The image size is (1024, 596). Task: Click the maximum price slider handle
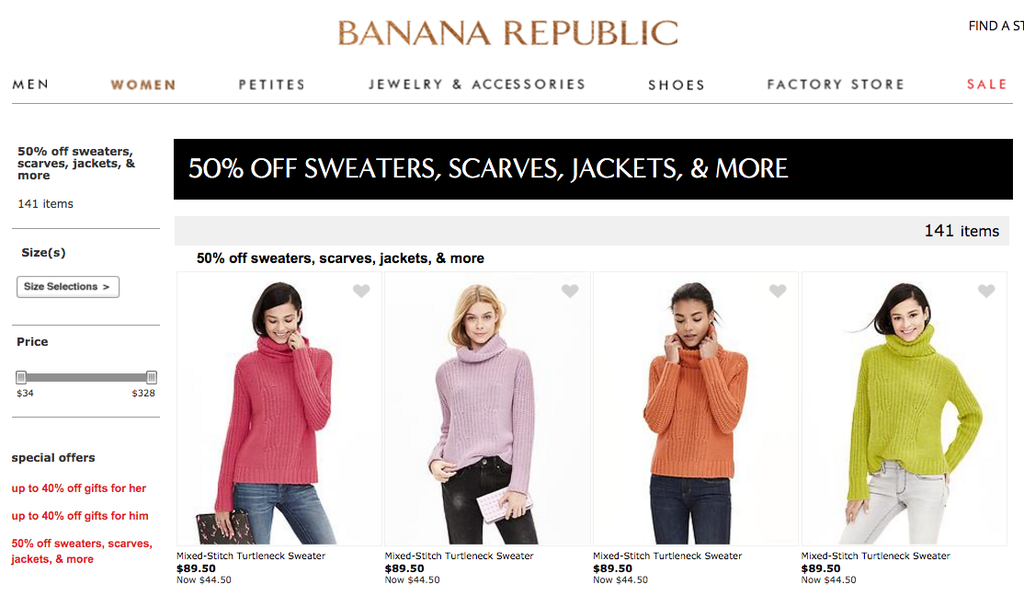(x=152, y=377)
